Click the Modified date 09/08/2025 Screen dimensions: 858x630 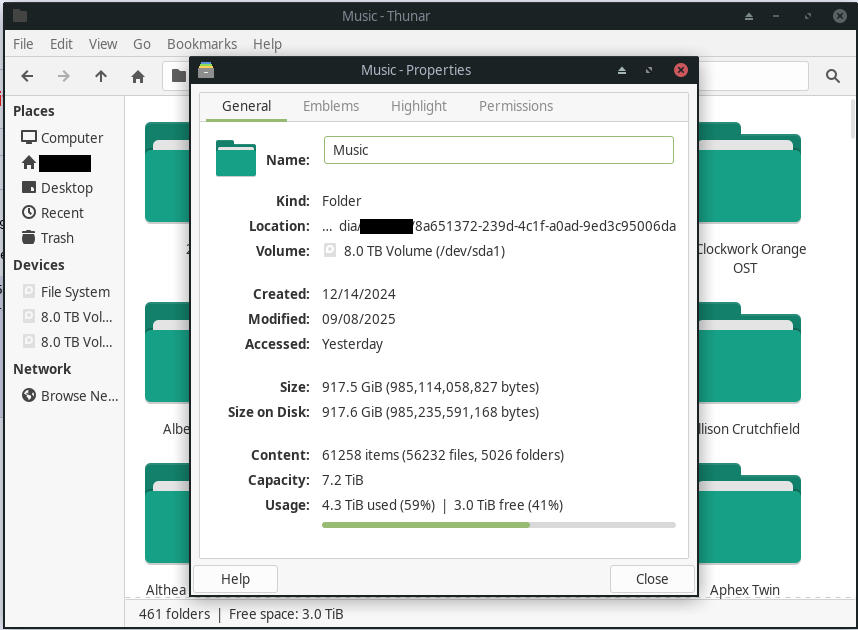358,319
